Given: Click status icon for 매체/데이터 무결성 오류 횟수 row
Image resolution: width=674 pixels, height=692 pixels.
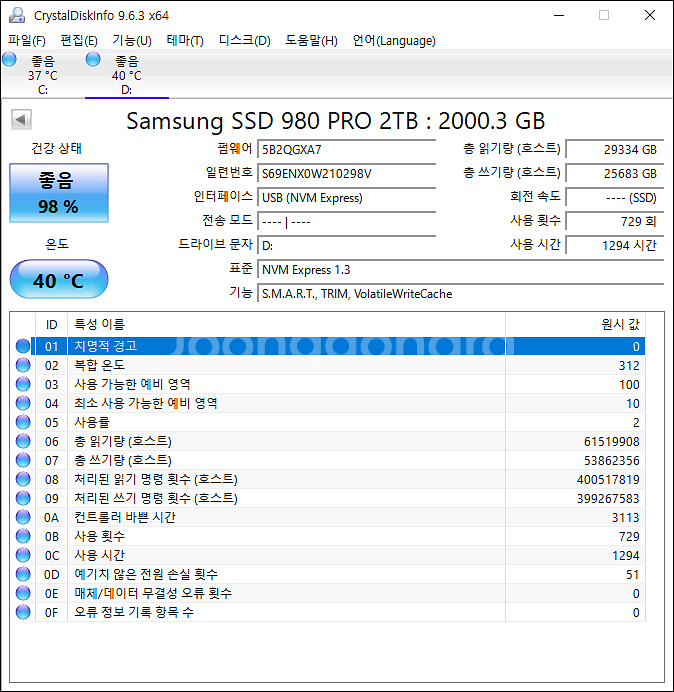Looking at the screenshot, I should point(23,593).
